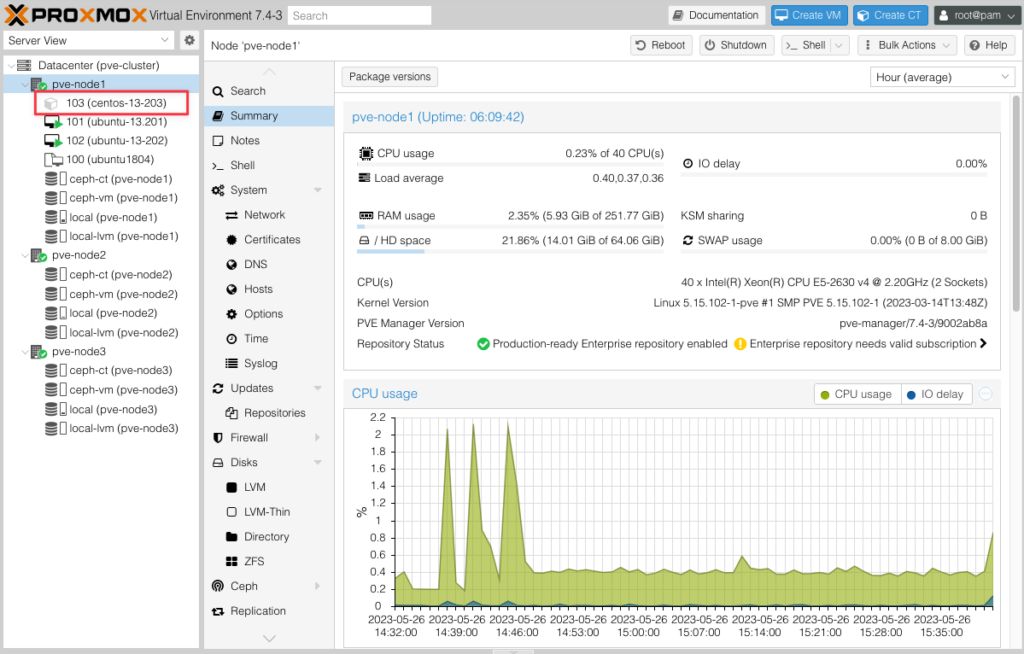Collapse the System menu section
1024x654 pixels.
[318, 190]
